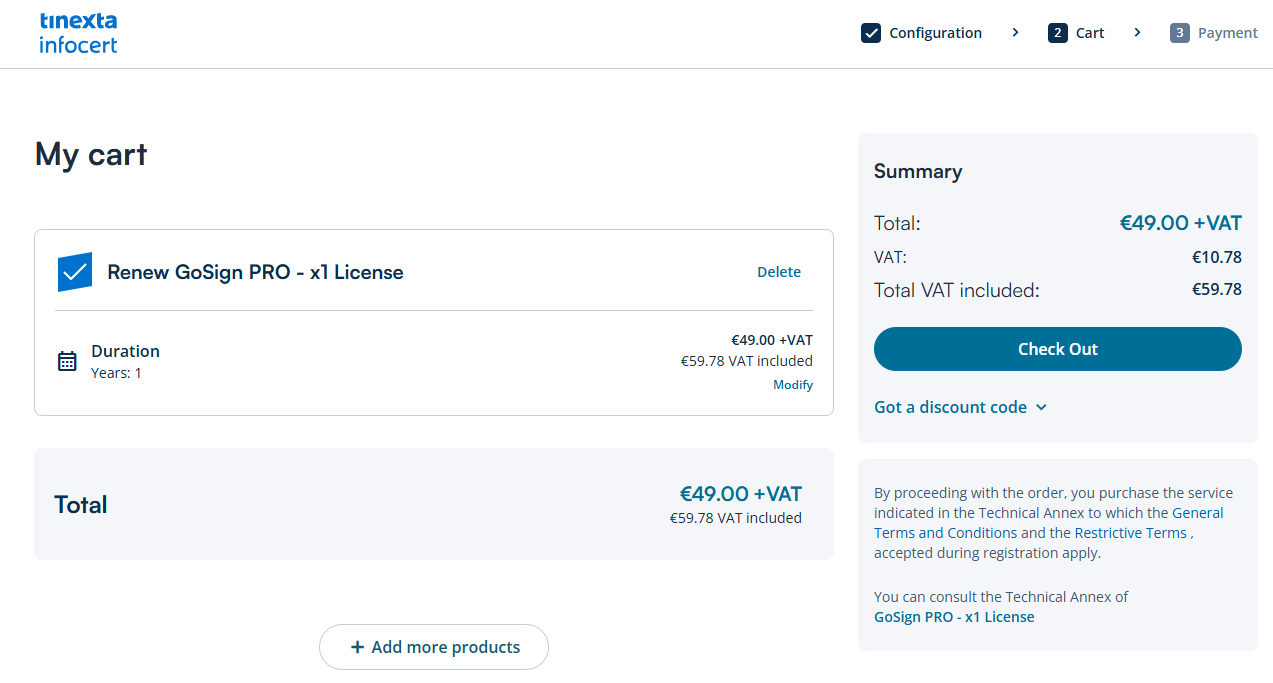Expand the Got a discount code section
This screenshot has height=683, width=1273.
click(x=960, y=407)
